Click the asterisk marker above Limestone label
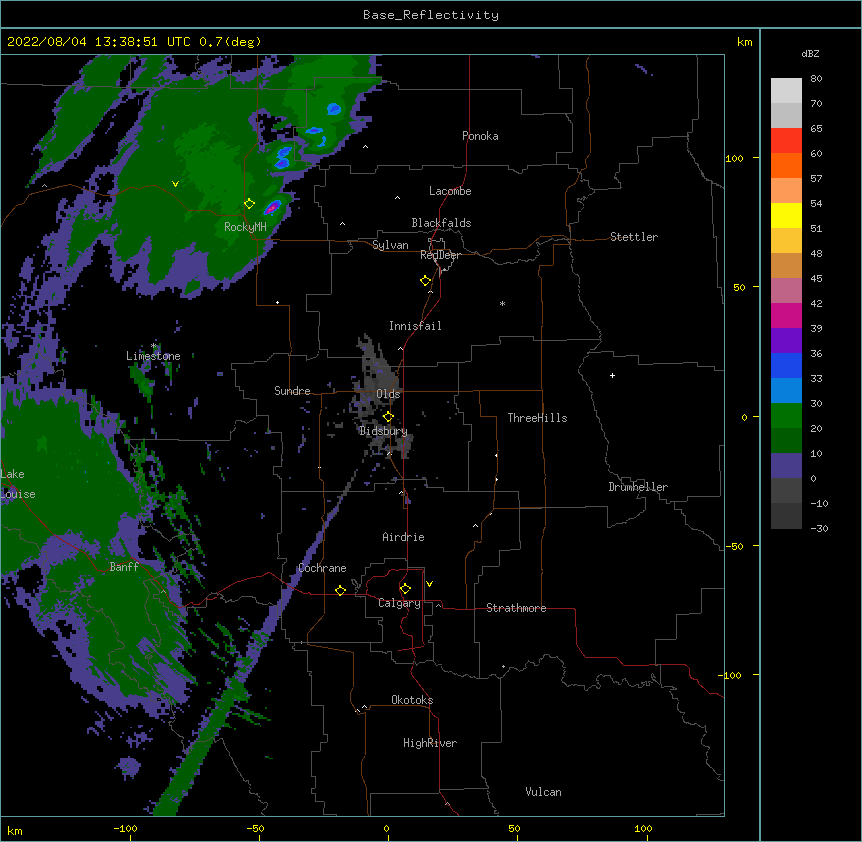 pos(154,346)
